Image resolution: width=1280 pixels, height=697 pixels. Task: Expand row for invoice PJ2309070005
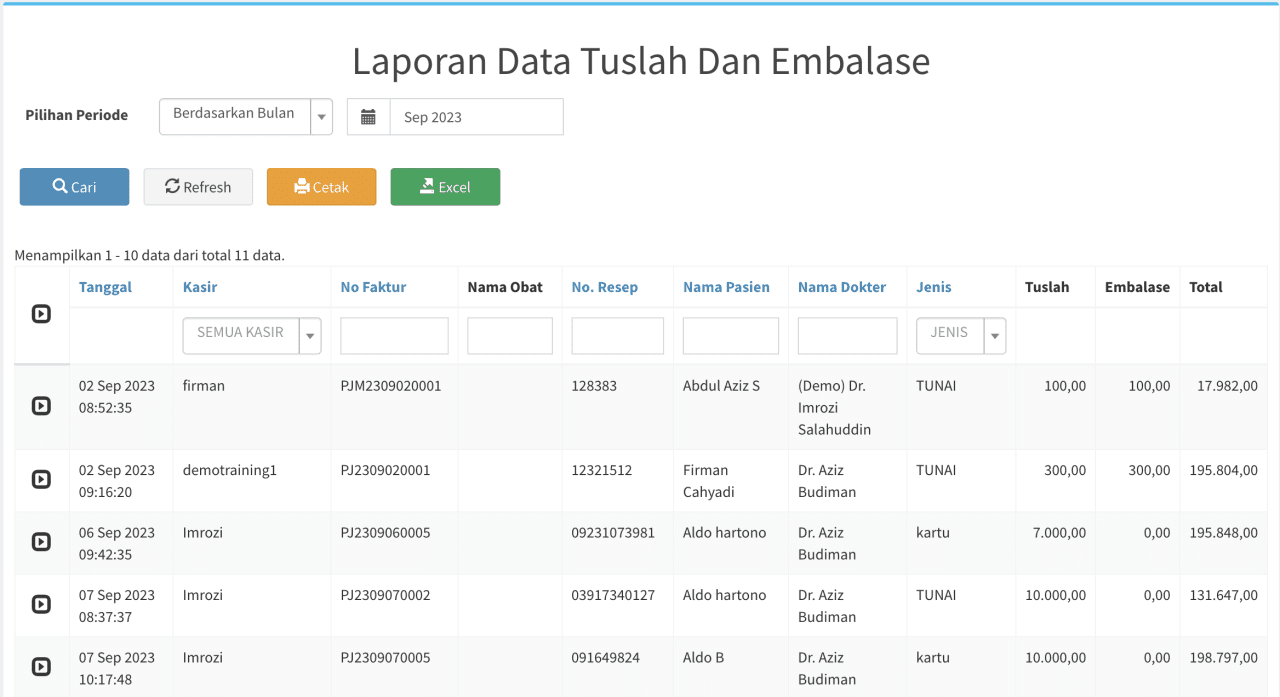click(41, 667)
